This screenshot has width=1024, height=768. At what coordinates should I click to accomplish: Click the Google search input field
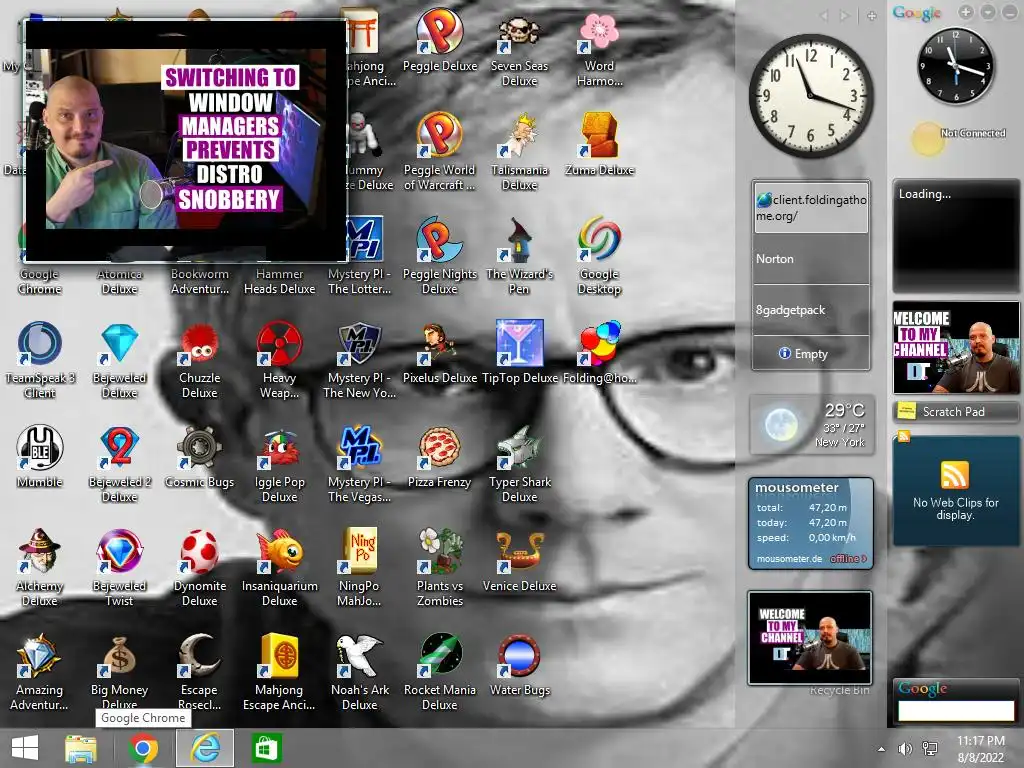click(956, 711)
